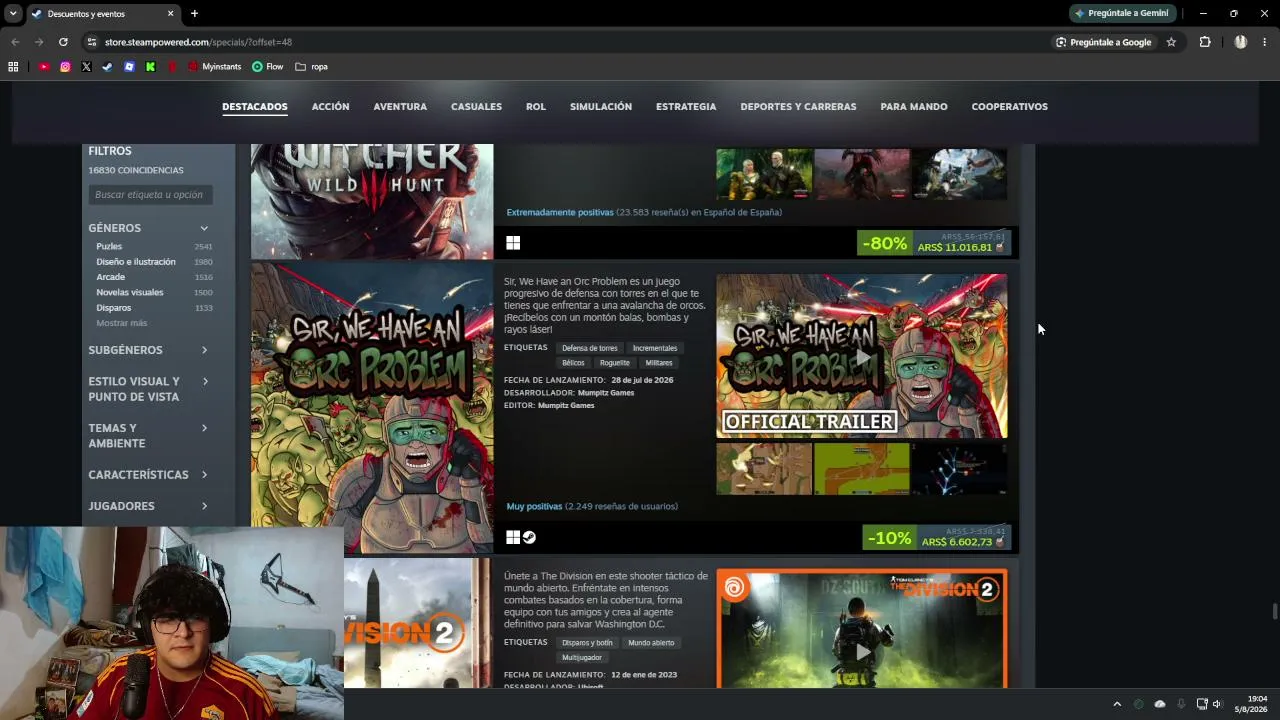Viewport: 1280px width, 720px height.
Task: Switch to the SIMULACIÓN tab
Action: (601, 107)
